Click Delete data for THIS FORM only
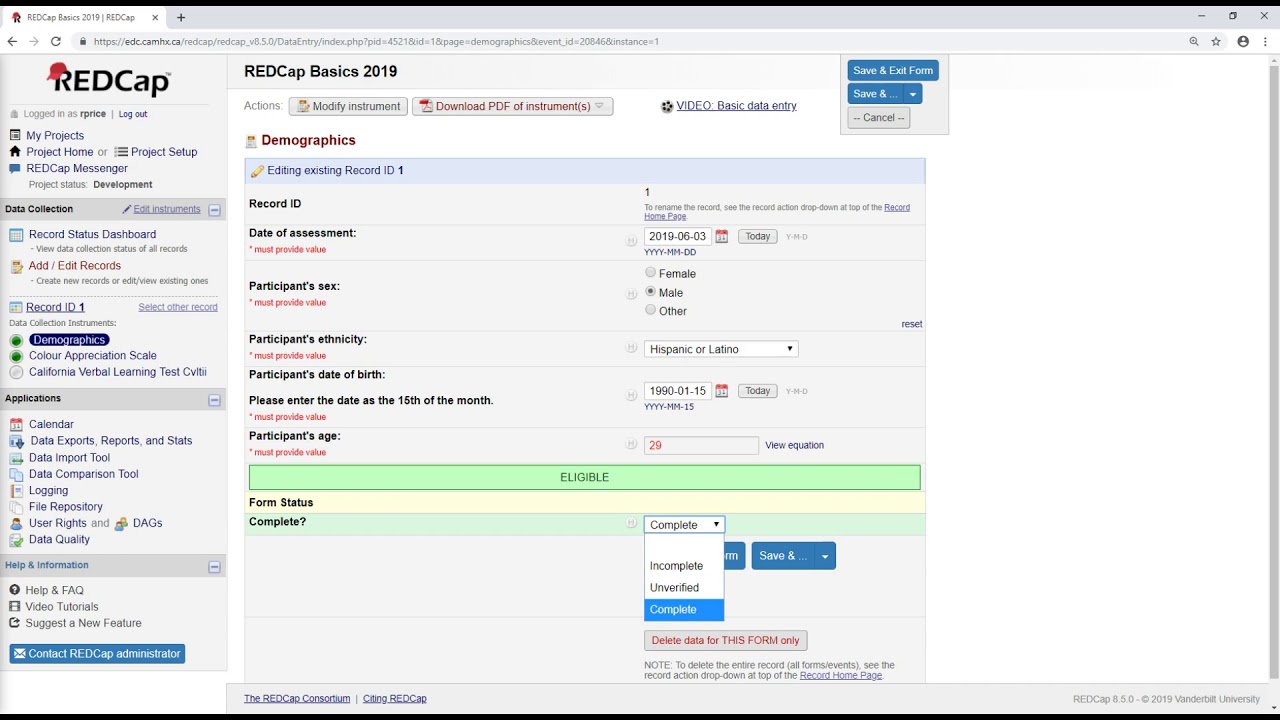The image size is (1280, 720). pyautogui.click(x=725, y=640)
